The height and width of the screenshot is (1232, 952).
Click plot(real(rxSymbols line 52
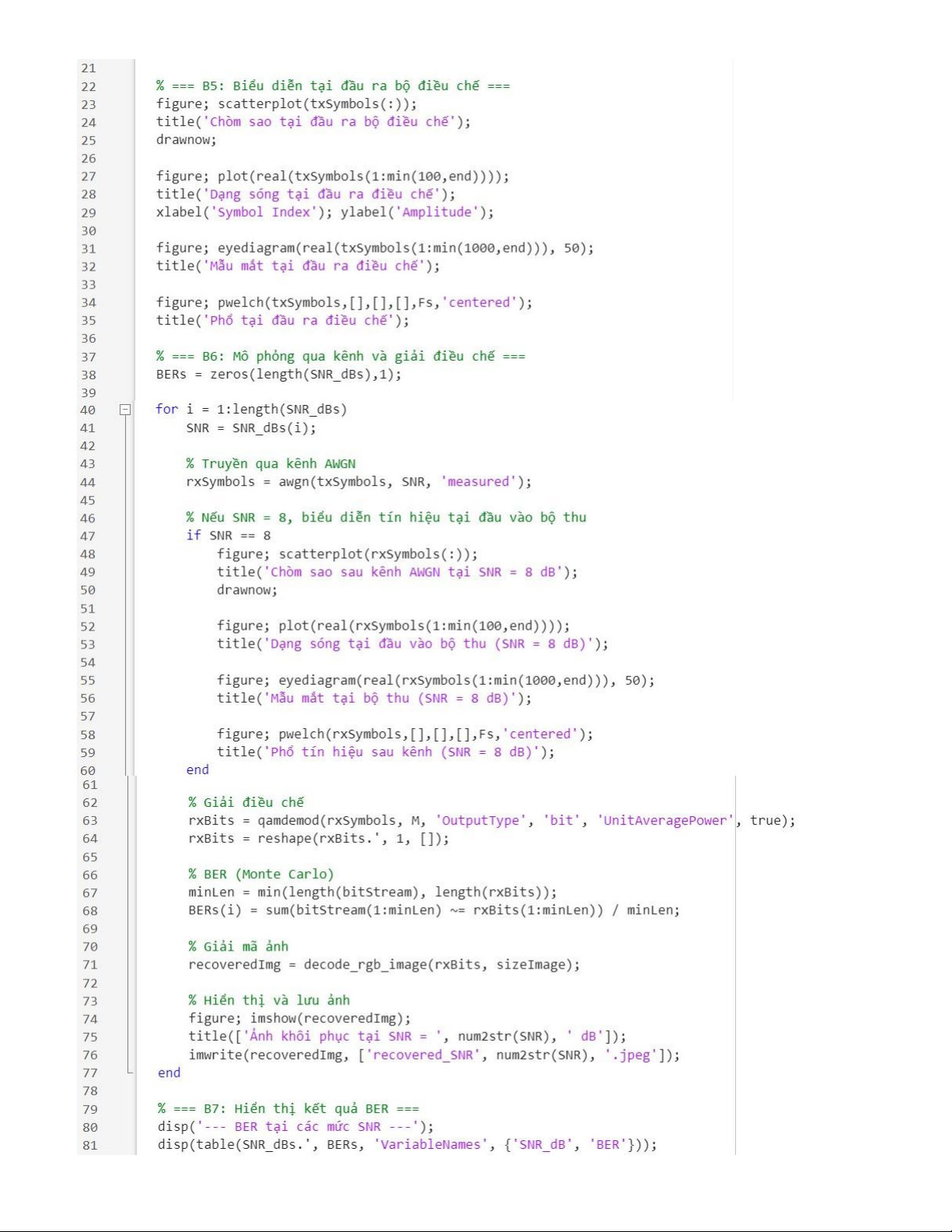[x=393, y=626]
